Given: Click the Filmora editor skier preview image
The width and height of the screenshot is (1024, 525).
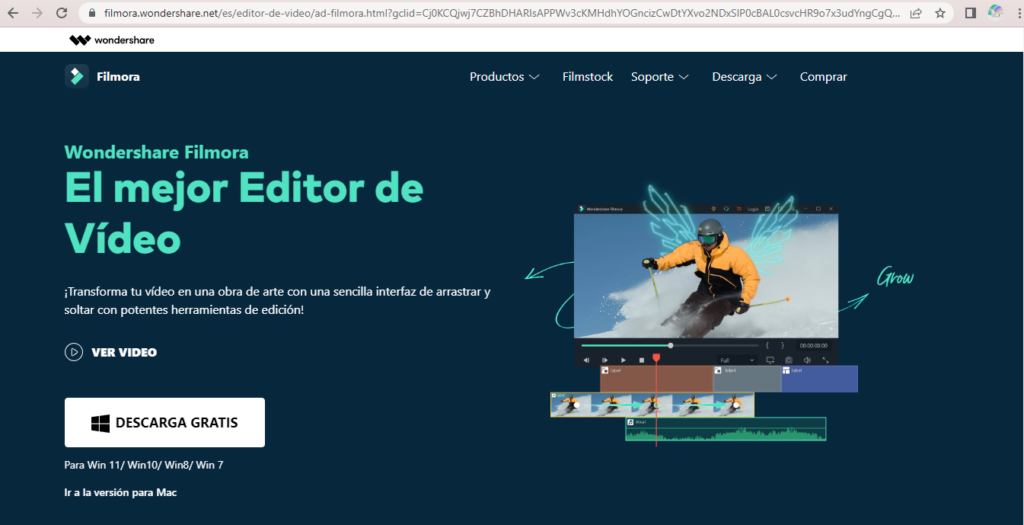Looking at the screenshot, I should (x=705, y=276).
